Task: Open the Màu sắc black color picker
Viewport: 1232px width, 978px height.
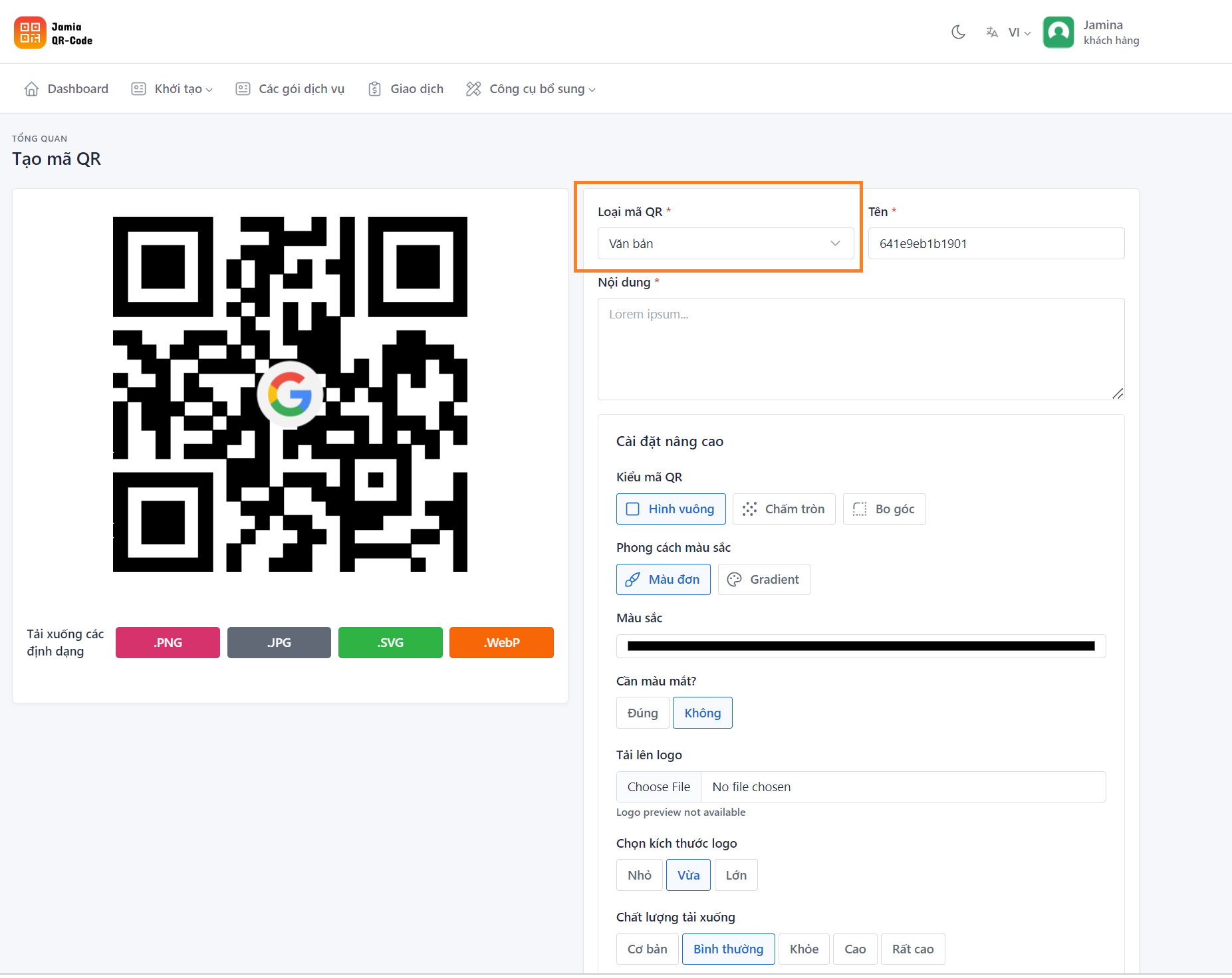Action: pyautogui.click(x=861, y=646)
